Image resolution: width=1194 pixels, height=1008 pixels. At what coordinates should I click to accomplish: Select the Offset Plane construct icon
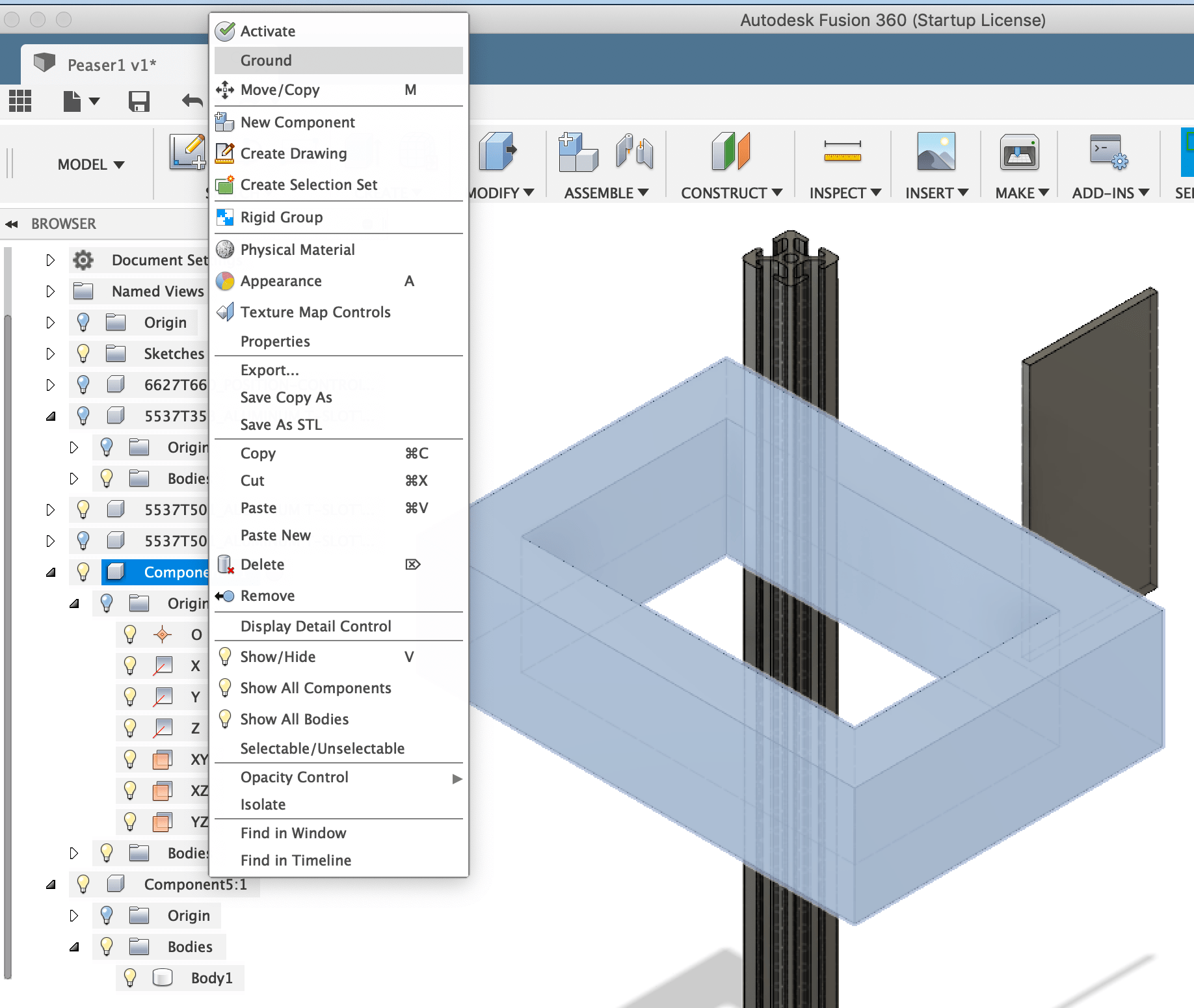click(731, 152)
